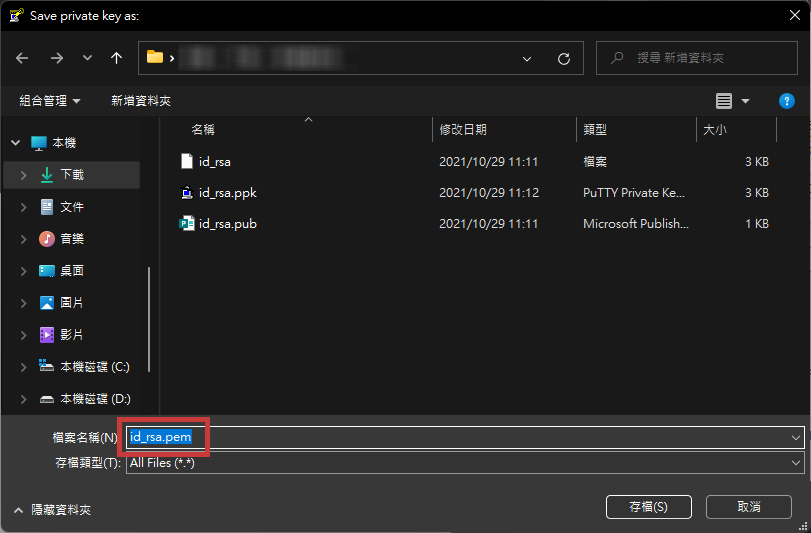Hide folders with 隱藏資料夾 toggle

pyautogui.click(x=53, y=510)
